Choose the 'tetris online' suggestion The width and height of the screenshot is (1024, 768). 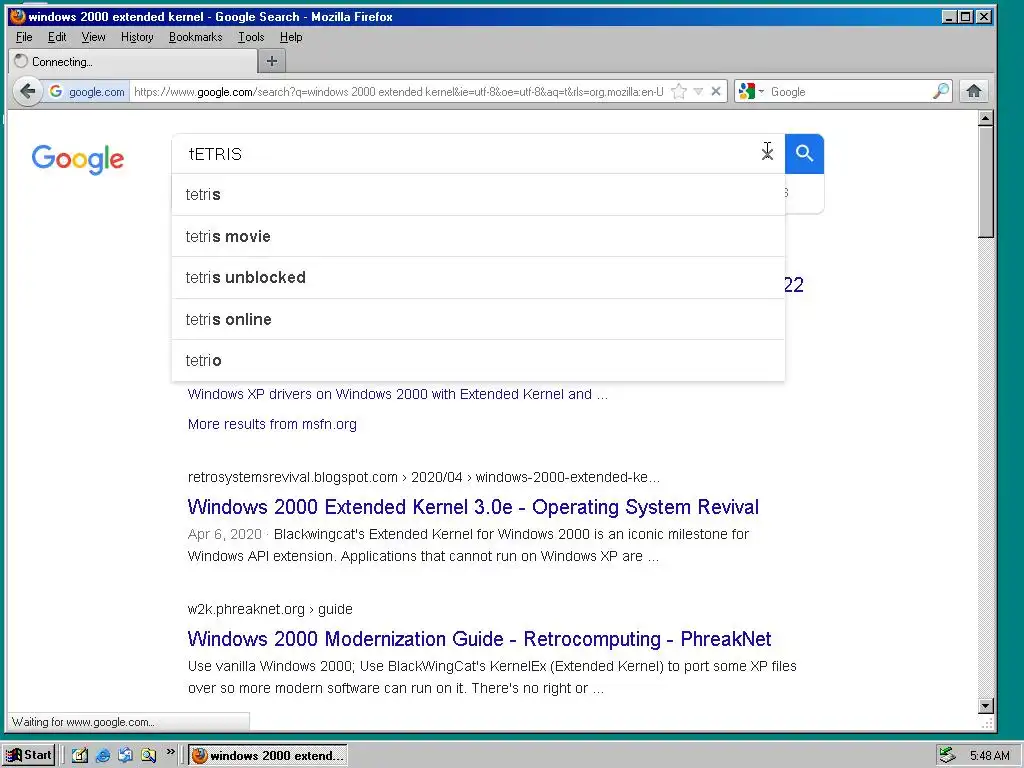[x=478, y=319]
